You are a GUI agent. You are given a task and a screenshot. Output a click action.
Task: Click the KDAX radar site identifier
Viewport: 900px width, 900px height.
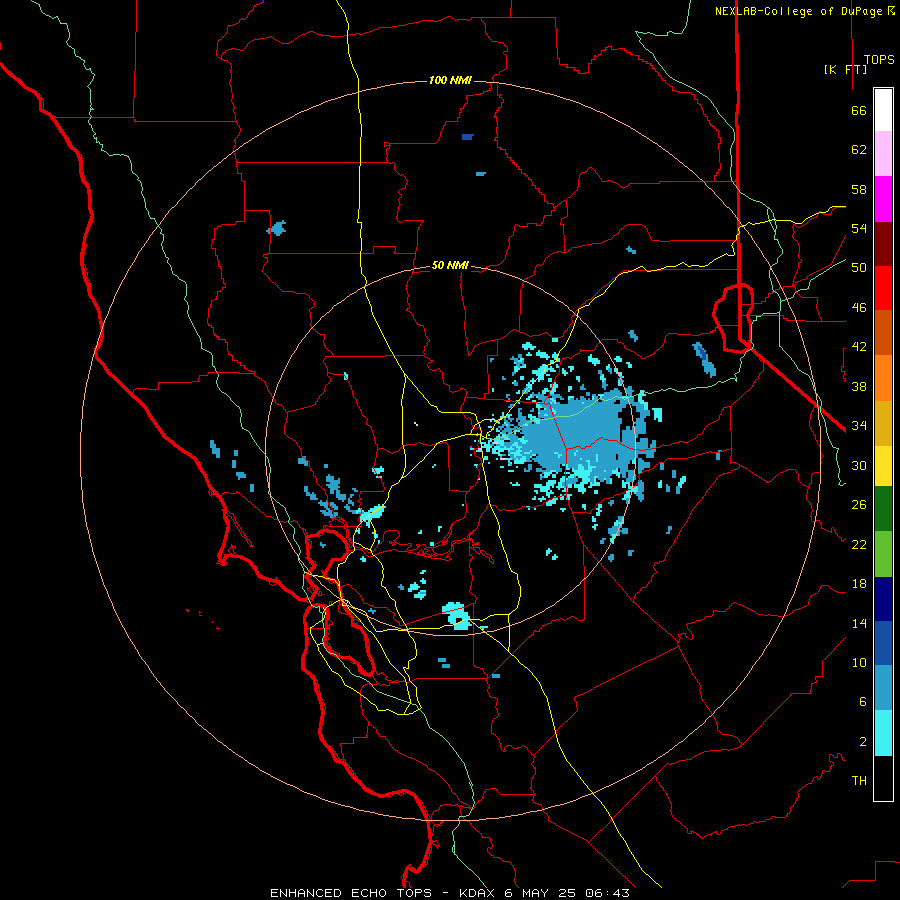[479, 893]
